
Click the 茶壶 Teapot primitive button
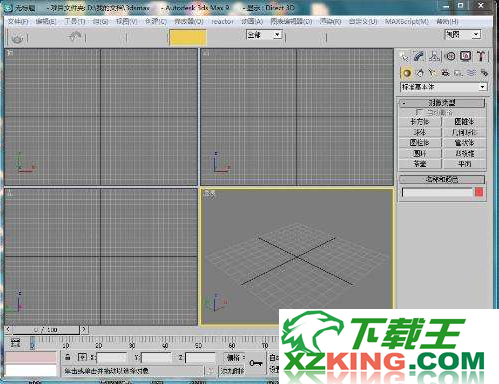[x=420, y=164]
